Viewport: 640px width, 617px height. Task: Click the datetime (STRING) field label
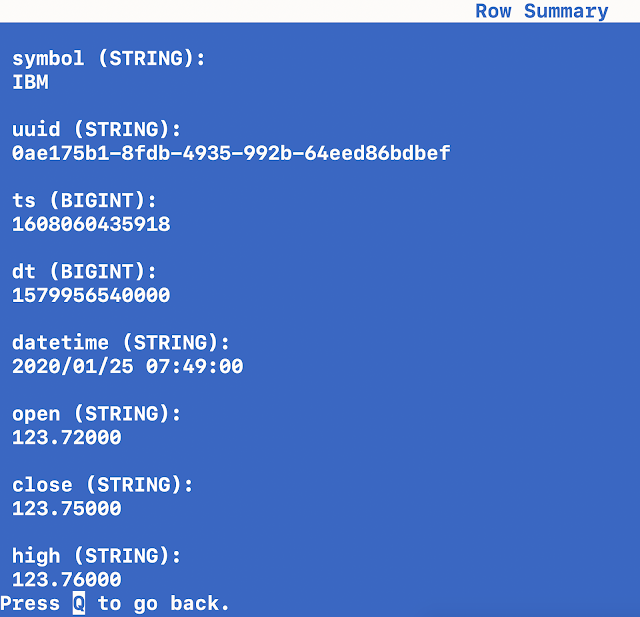pyautogui.click(x=121, y=343)
